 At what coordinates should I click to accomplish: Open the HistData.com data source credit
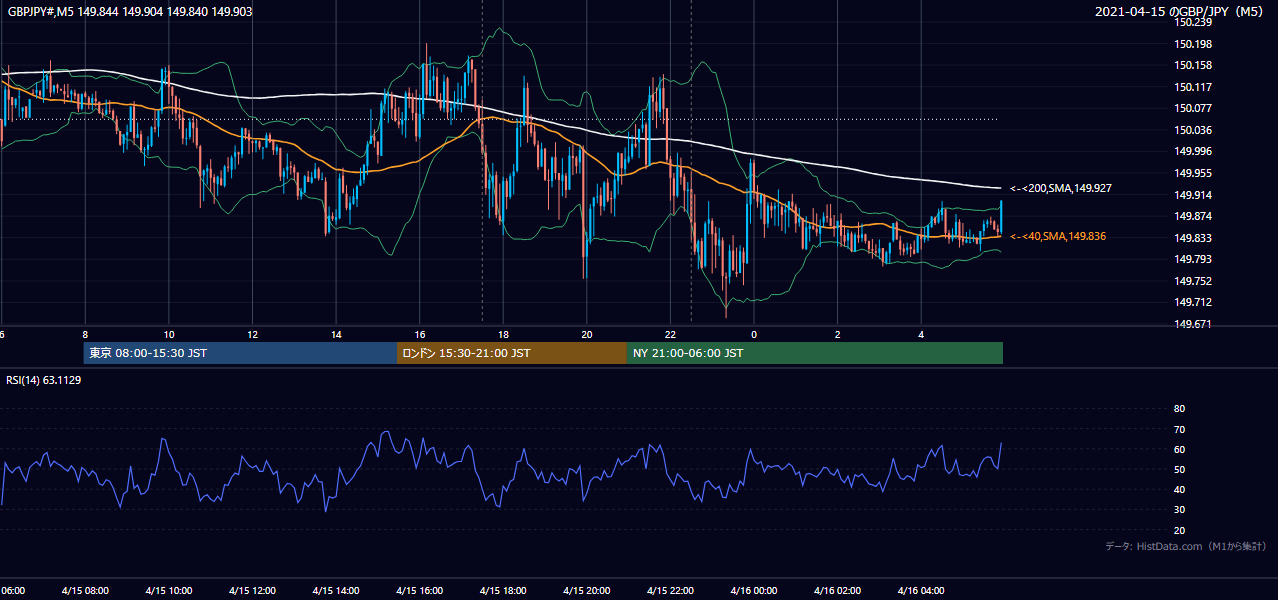1185,546
